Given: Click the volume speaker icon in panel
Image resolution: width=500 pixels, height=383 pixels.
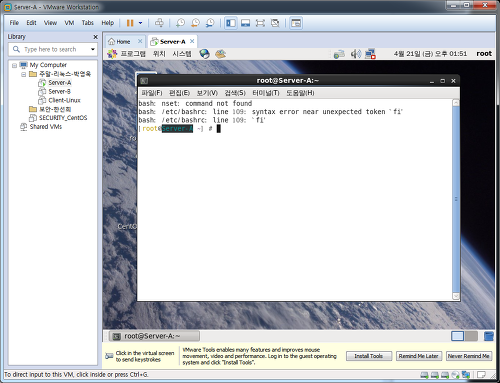Looking at the screenshot, I should pos(356,54).
